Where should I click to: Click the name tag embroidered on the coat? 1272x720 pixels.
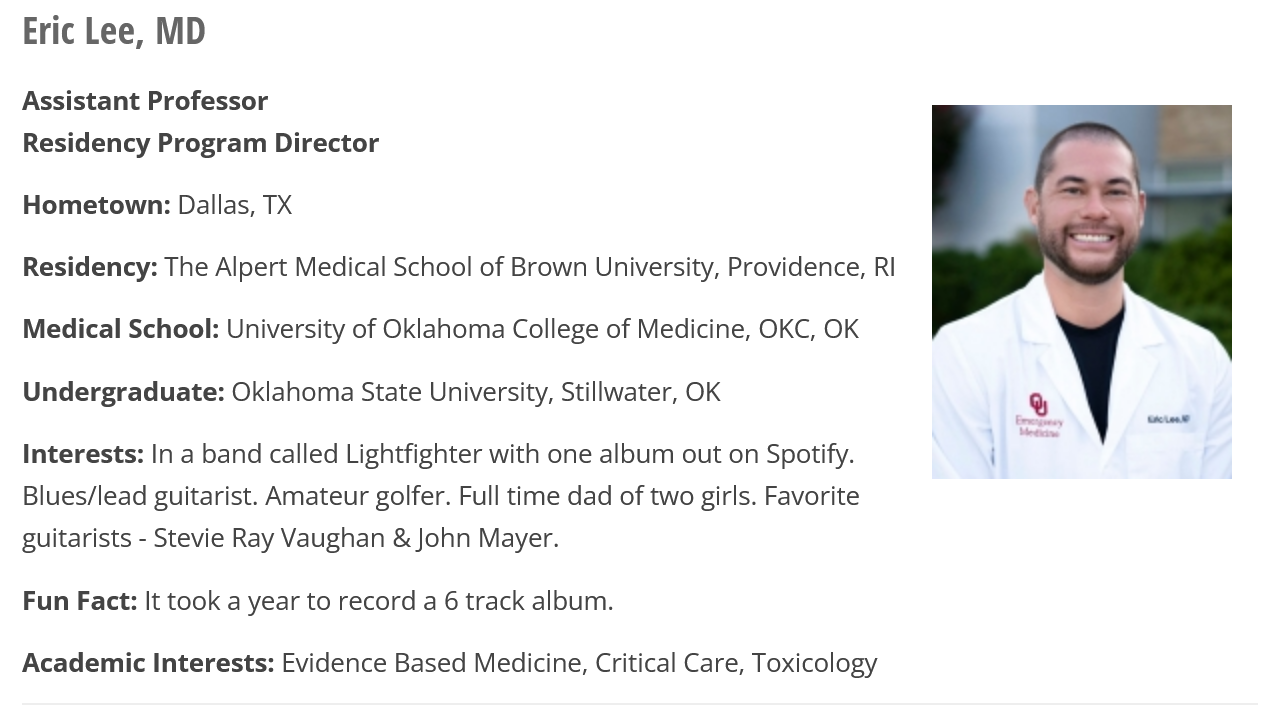1167,419
